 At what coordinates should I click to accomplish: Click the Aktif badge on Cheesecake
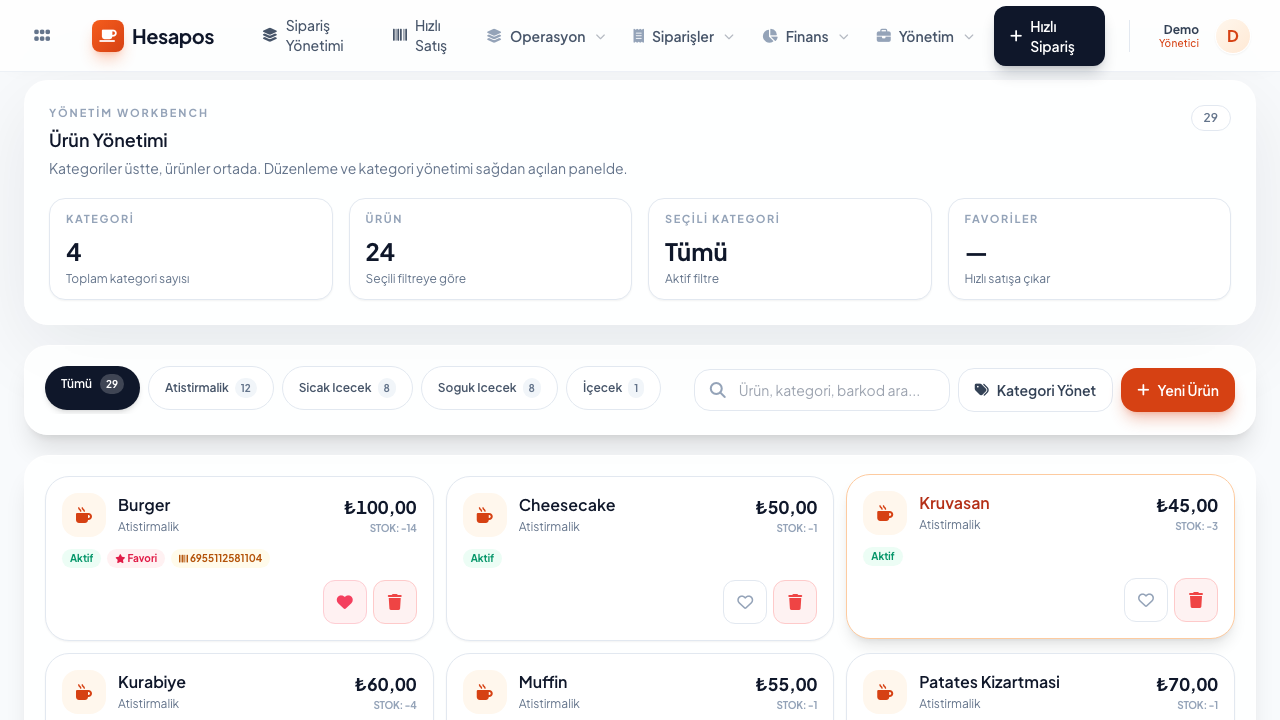(482, 558)
